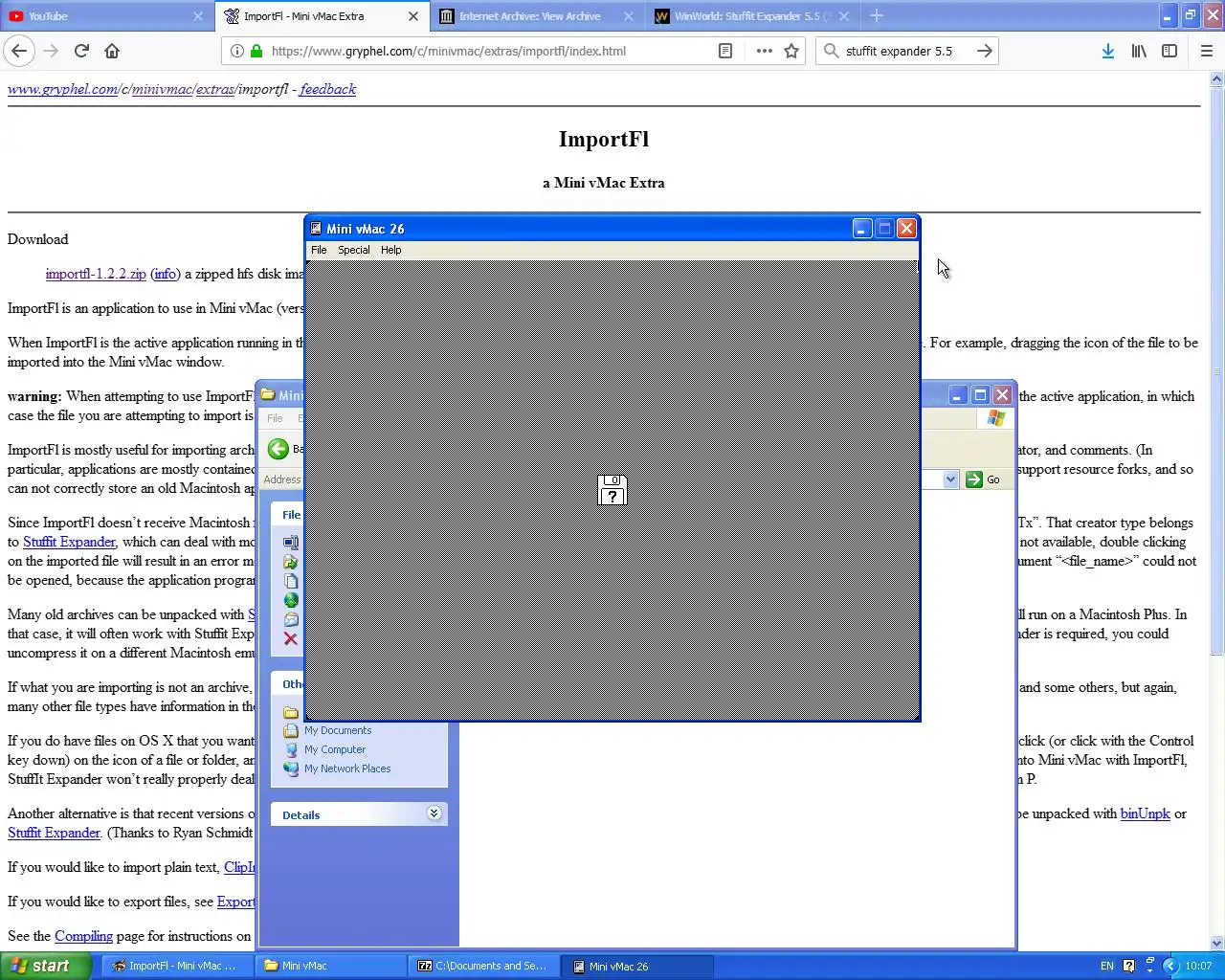Close the YouTube tab
The width and height of the screenshot is (1225, 980).
(x=198, y=16)
